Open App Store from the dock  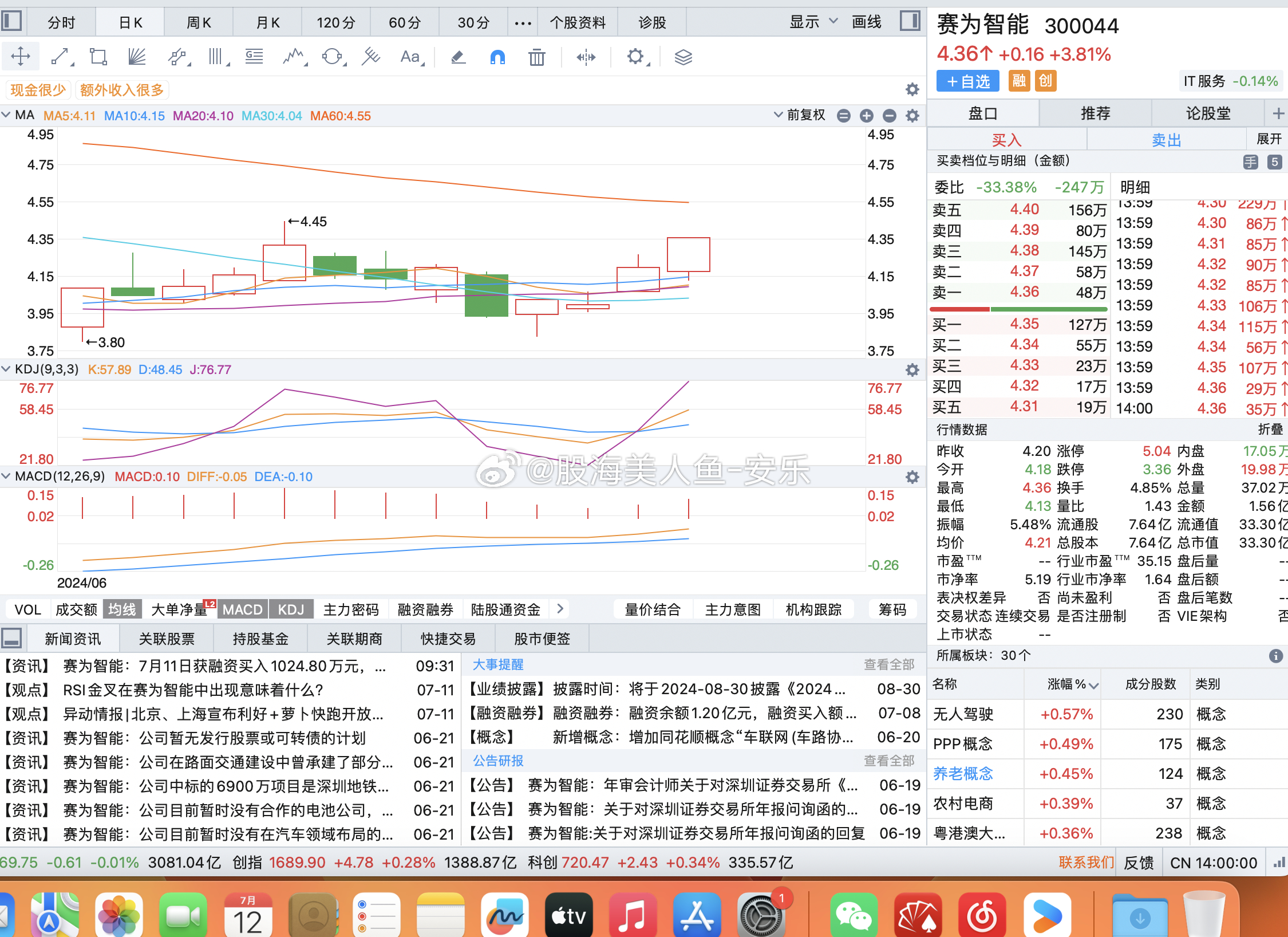697,915
